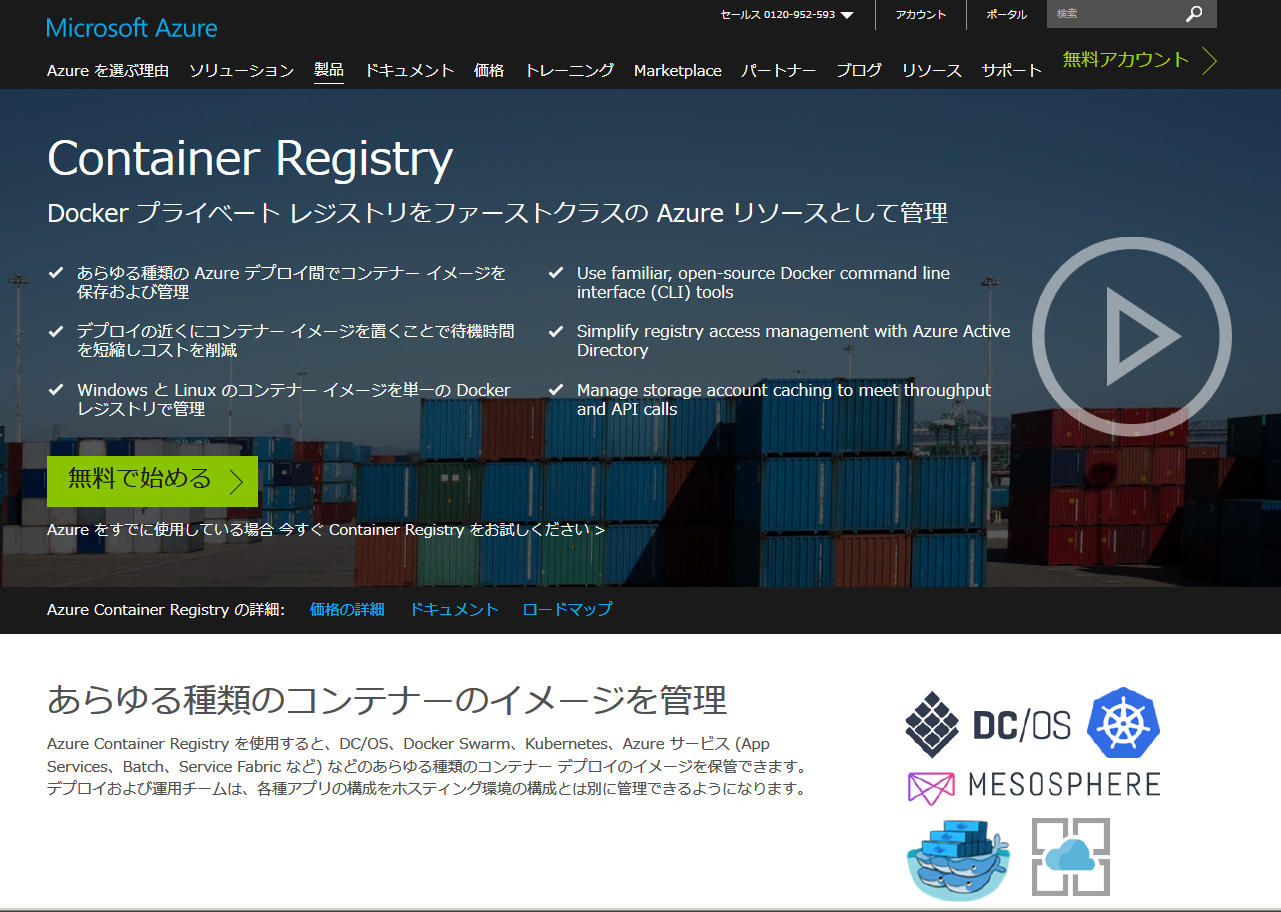
Task: Click the green 無料で始める button
Action: (152, 481)
